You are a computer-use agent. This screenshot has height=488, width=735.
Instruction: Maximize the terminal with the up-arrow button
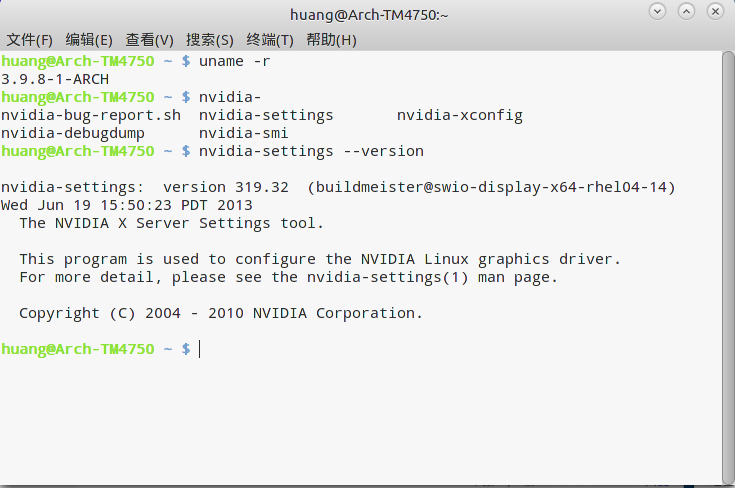point(686,12)
